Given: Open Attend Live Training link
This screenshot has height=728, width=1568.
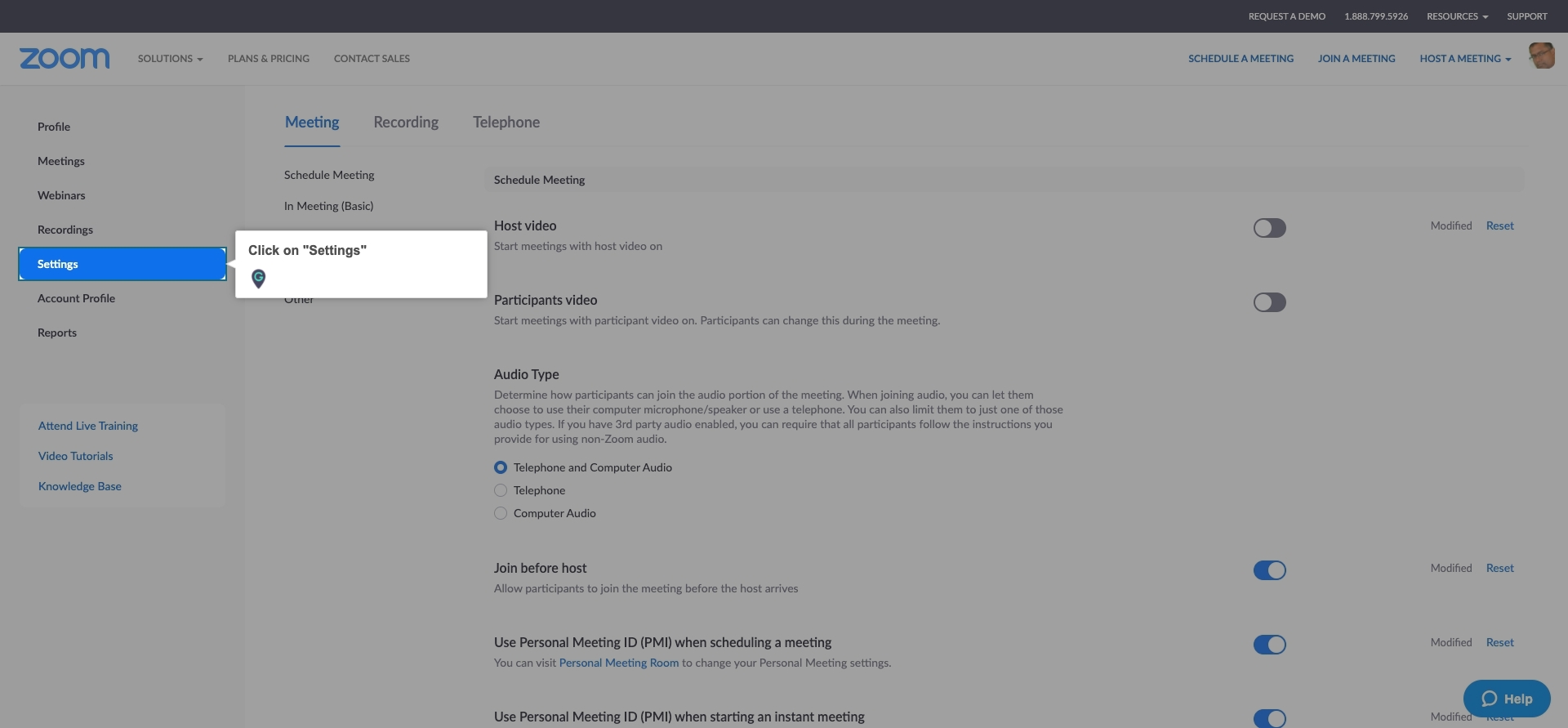Looking at the screenshot, I should click(88, 426).
